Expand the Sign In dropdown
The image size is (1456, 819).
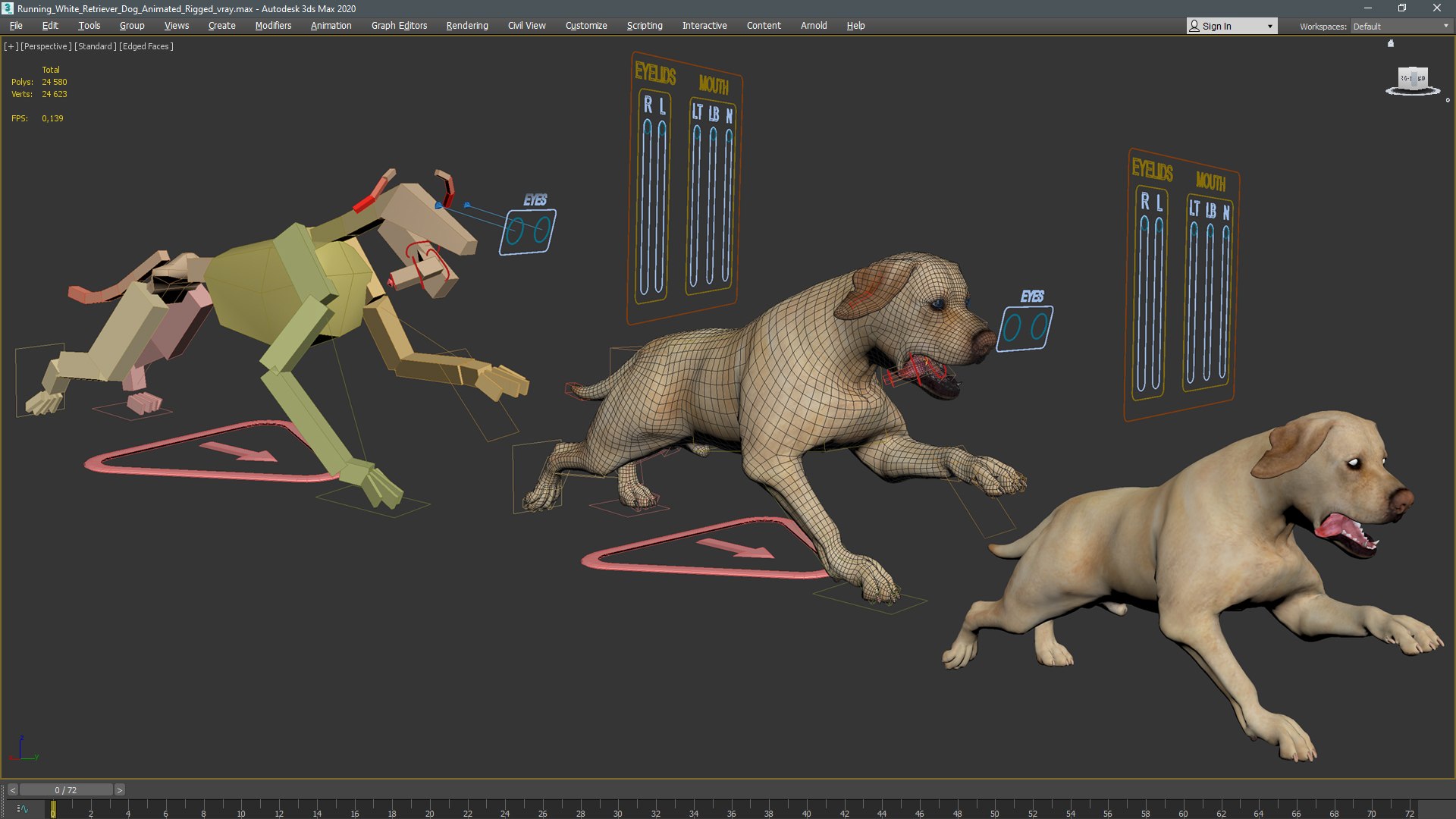tap(1232, 26)
